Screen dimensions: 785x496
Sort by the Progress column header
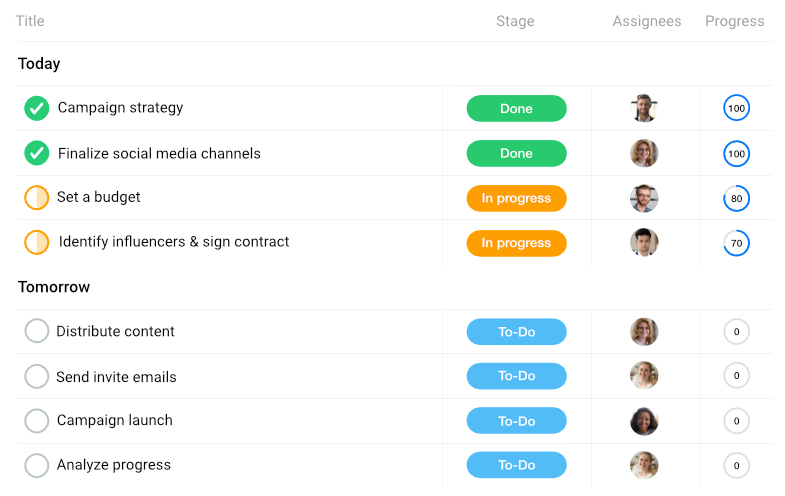pyautogui.click(x=734, y=21)
